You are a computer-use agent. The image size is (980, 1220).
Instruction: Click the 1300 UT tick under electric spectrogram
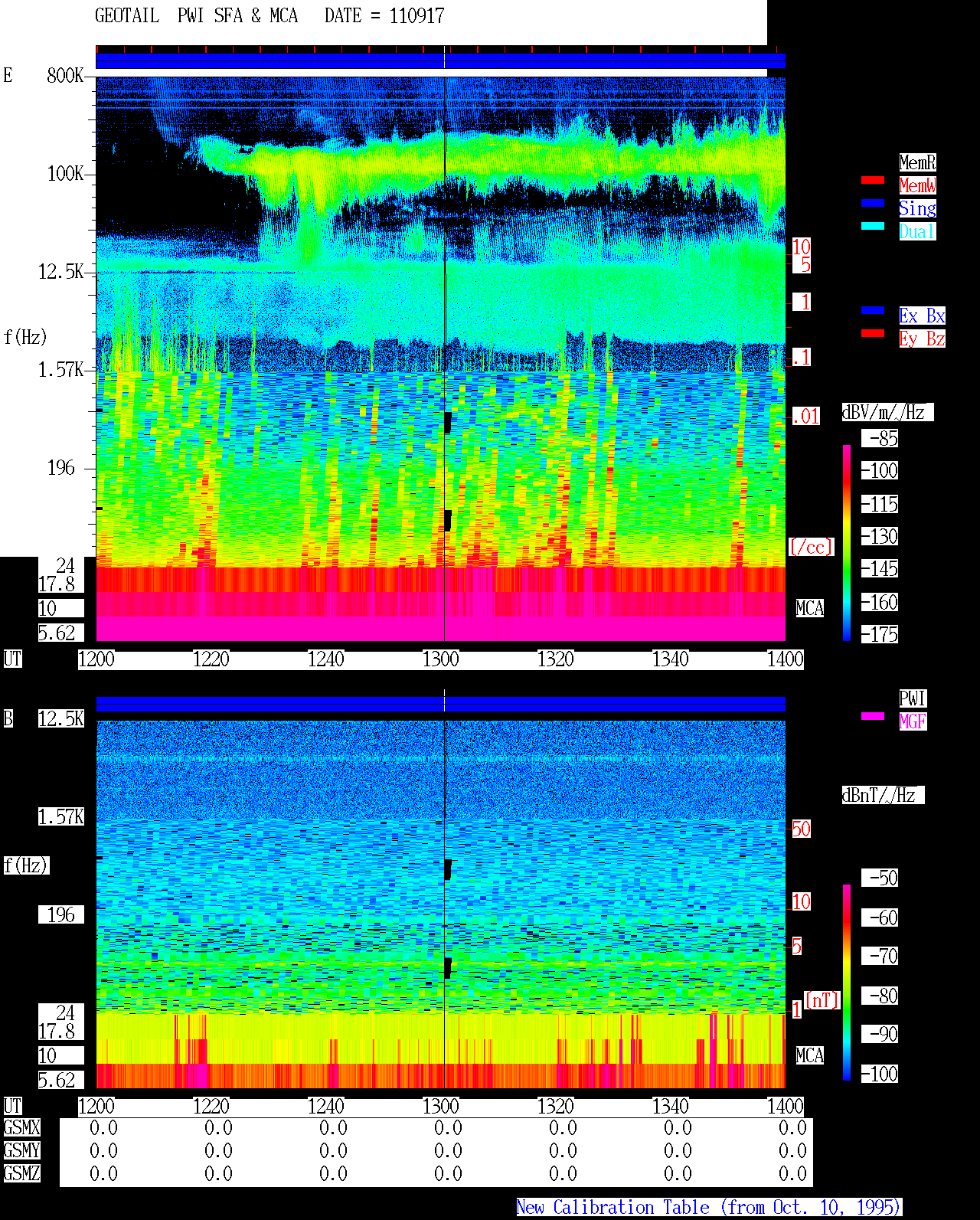(x=441, y=659)
